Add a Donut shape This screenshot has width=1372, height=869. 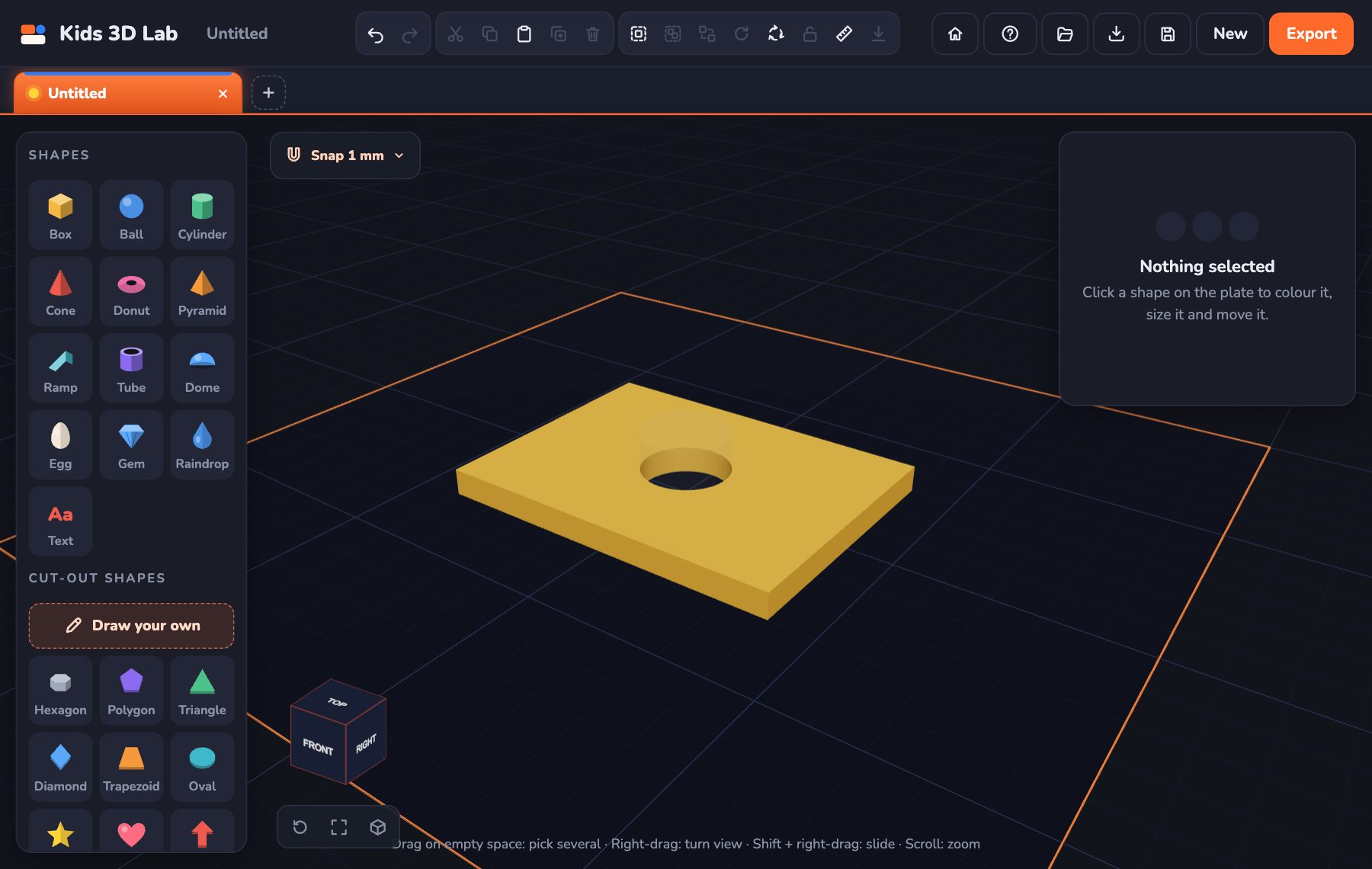pos(131,291)
